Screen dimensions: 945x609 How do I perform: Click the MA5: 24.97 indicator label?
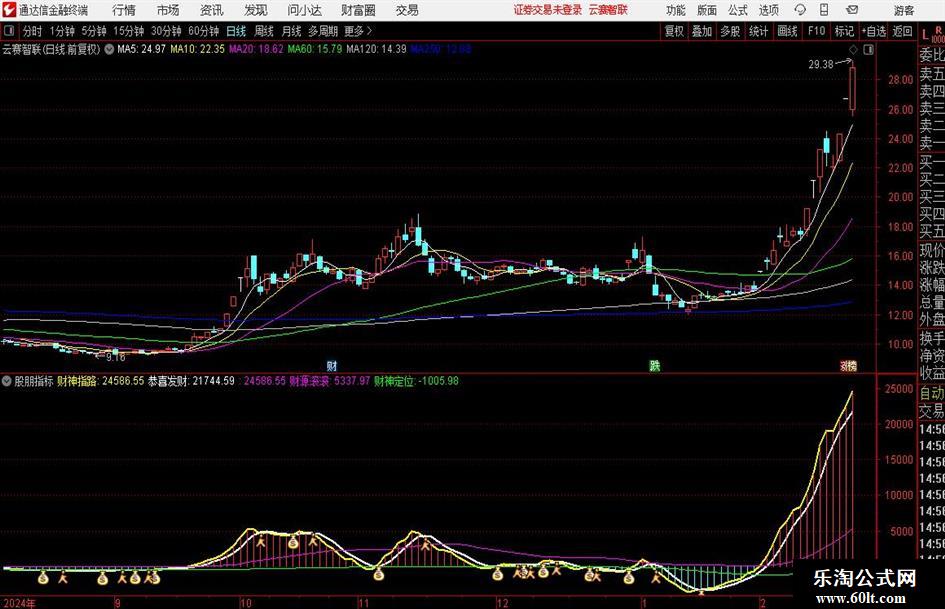[x=141, y=49]
